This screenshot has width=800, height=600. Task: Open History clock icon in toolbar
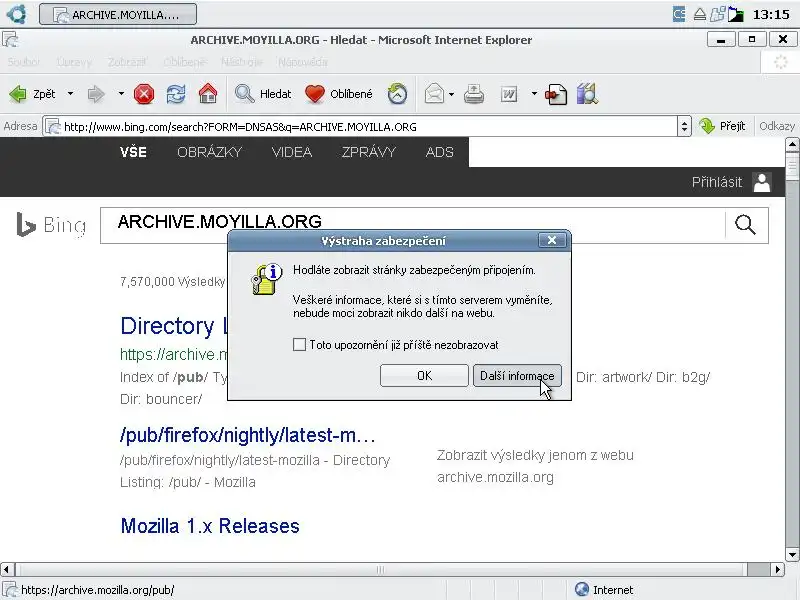397,94
